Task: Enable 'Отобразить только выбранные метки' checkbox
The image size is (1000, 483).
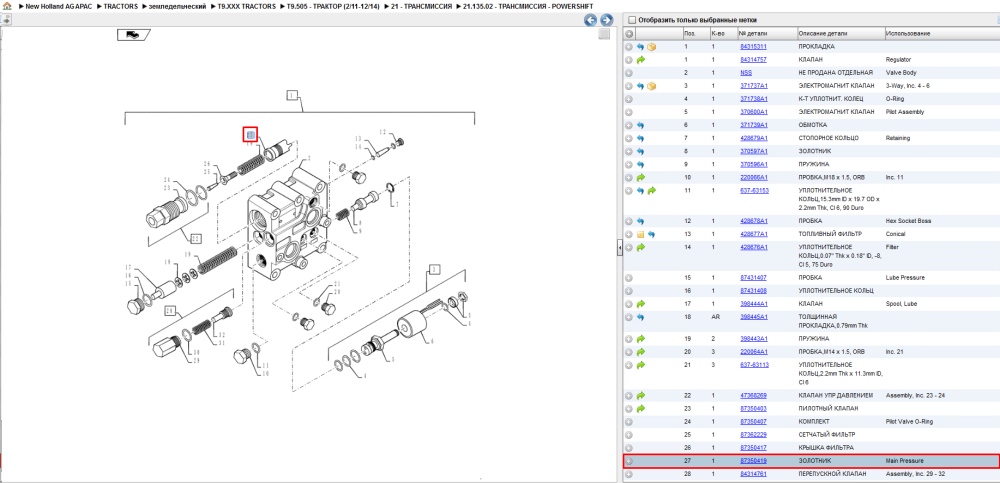Action: coord(632,20)
